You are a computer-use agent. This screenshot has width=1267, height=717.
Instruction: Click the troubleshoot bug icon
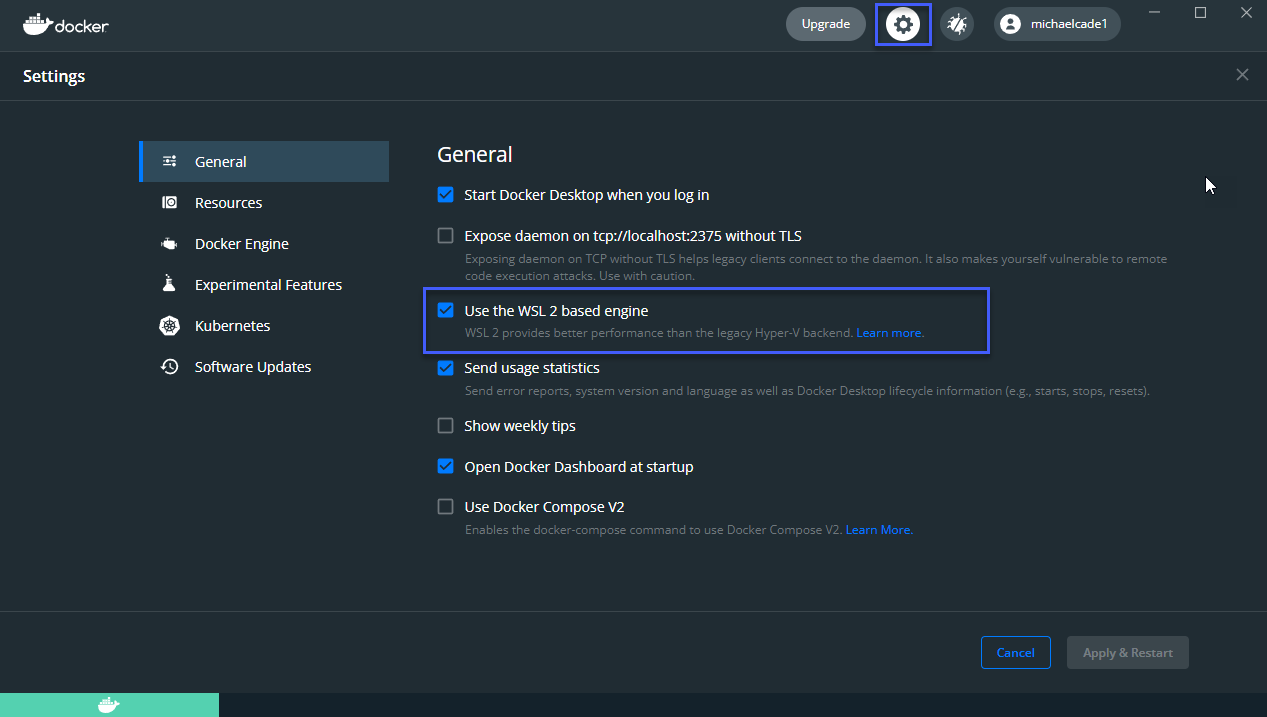955,24
